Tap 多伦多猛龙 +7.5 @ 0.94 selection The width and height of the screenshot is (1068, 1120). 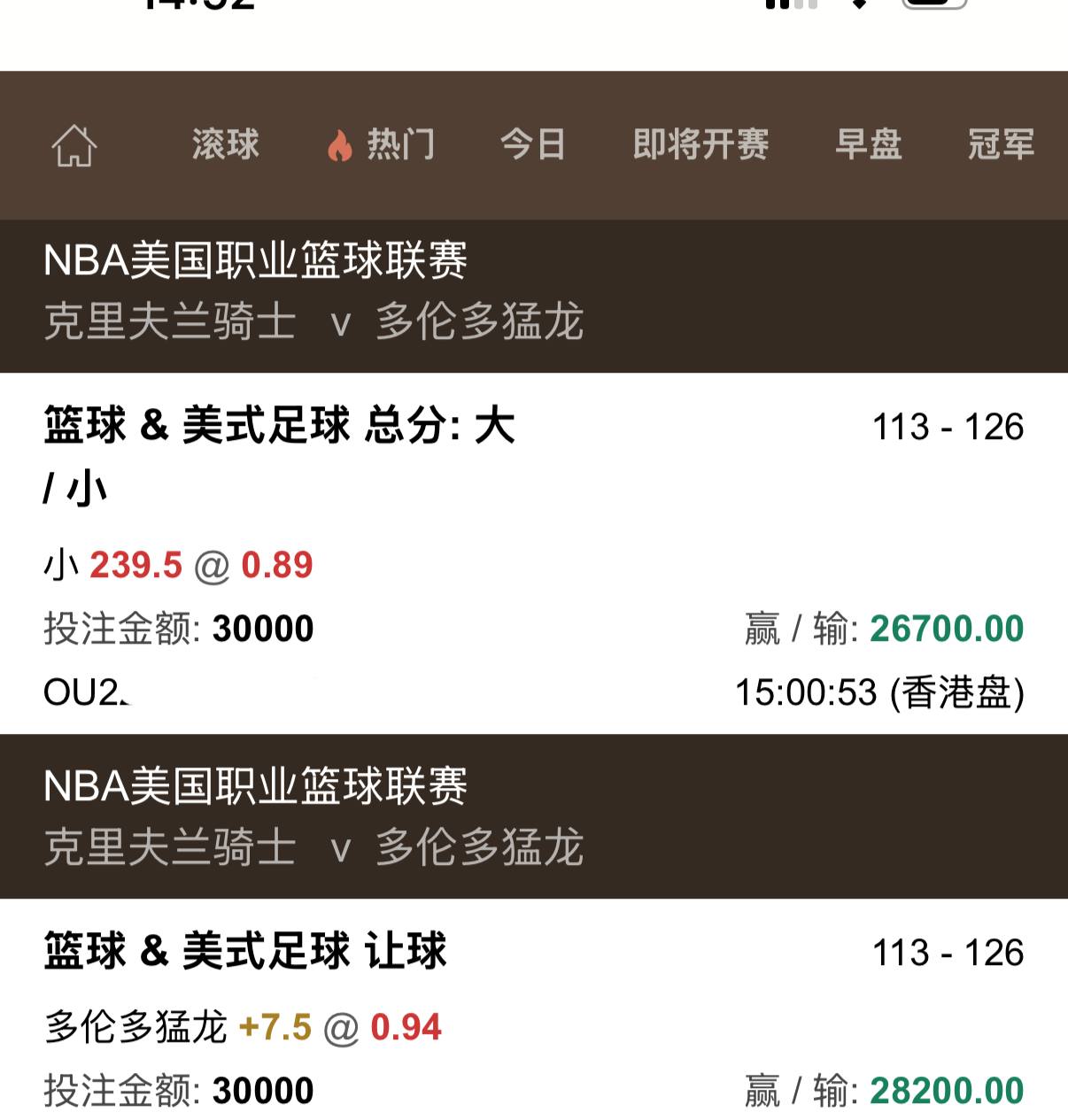pos(243,1027)
